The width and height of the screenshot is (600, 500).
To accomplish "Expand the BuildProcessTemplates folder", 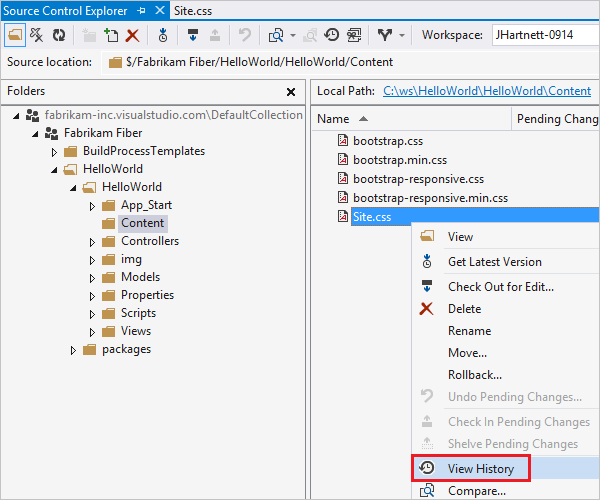I will (54, 152).
